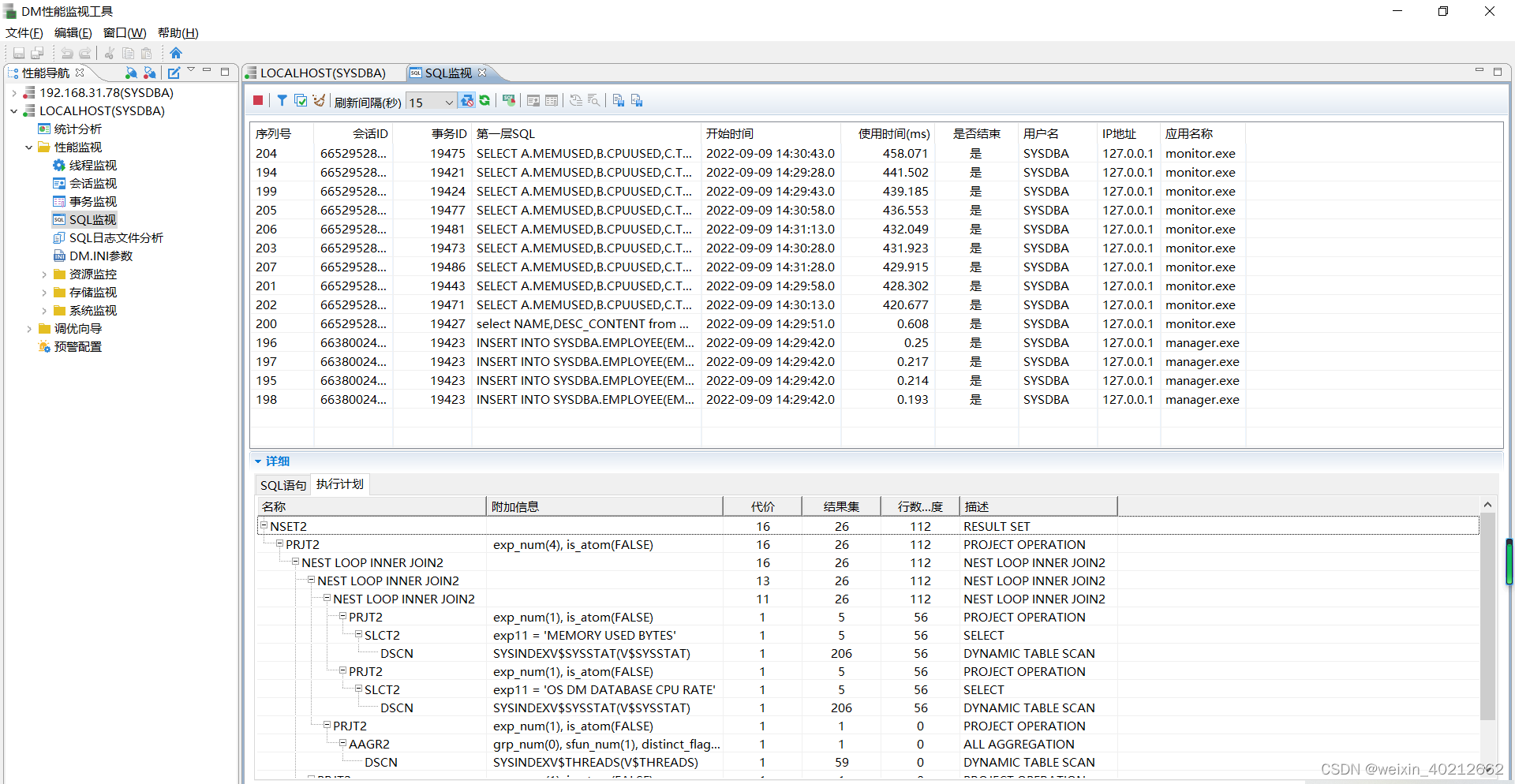
Task: Click the broom clear icon
Action: point(318,100)
